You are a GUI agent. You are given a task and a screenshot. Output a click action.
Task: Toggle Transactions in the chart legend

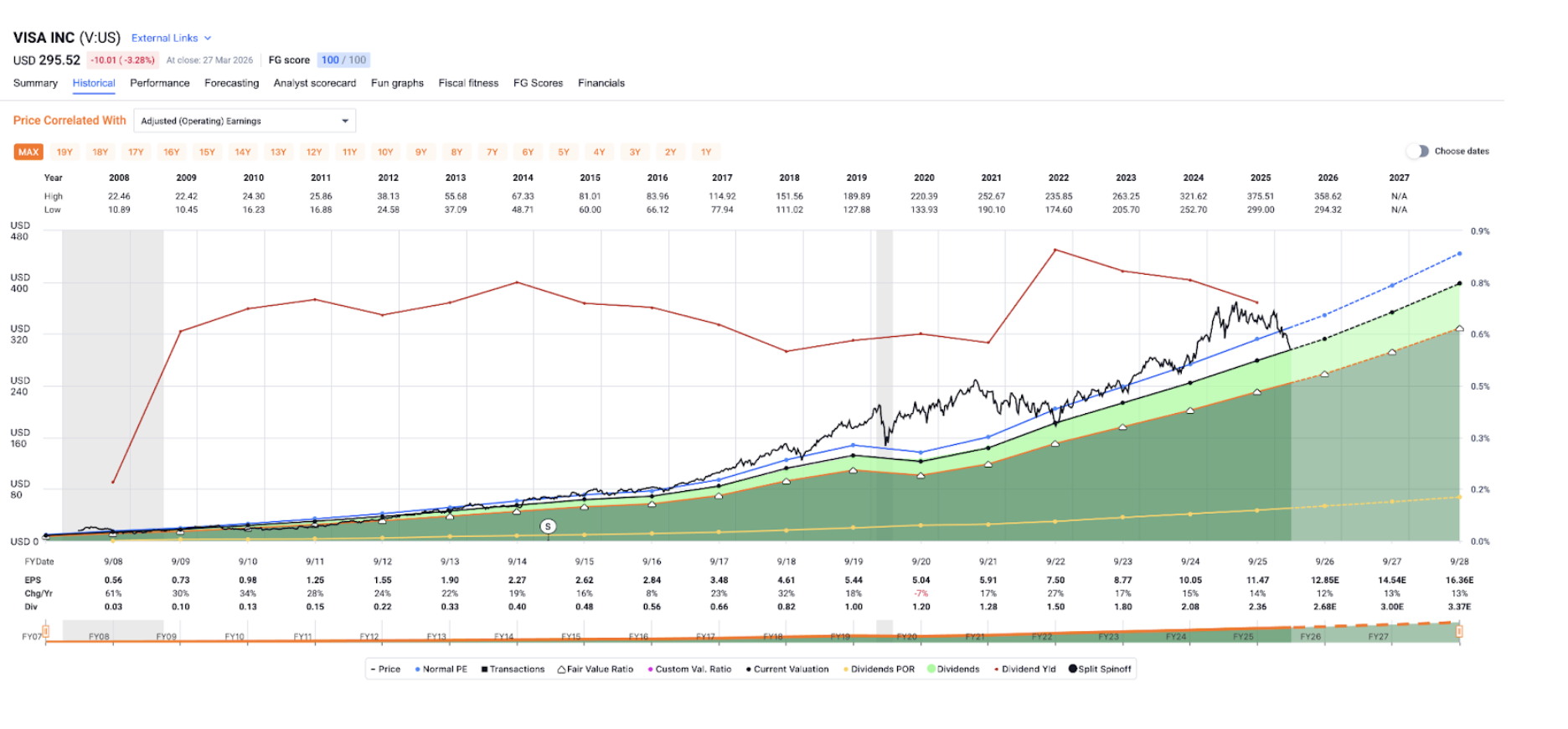click(x=513, y=670)
